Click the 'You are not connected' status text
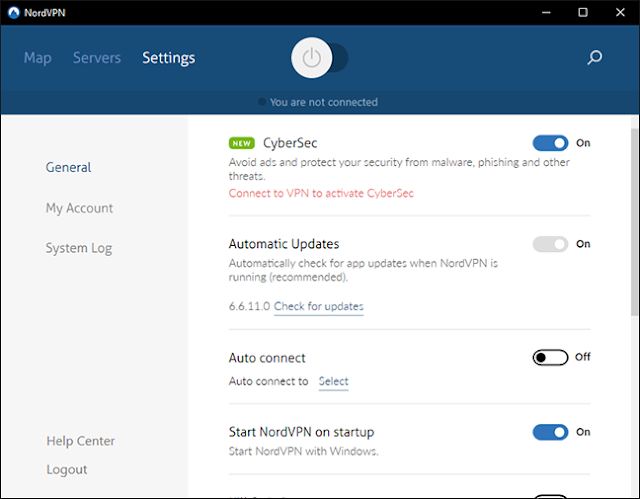Image resolution: width=640 pixels, height=499 pixels. click(324, 102)
